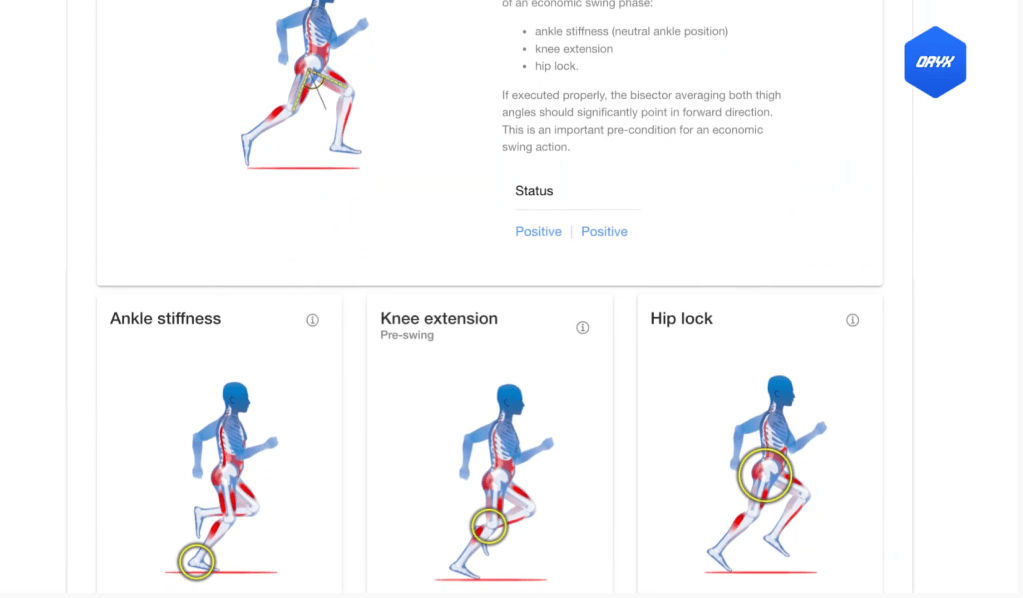The width and height of the screenshot is (1023, 598).
Task: Click the Ankle stiffness card title
Action: pyautogui.click(x=165, y=319)
